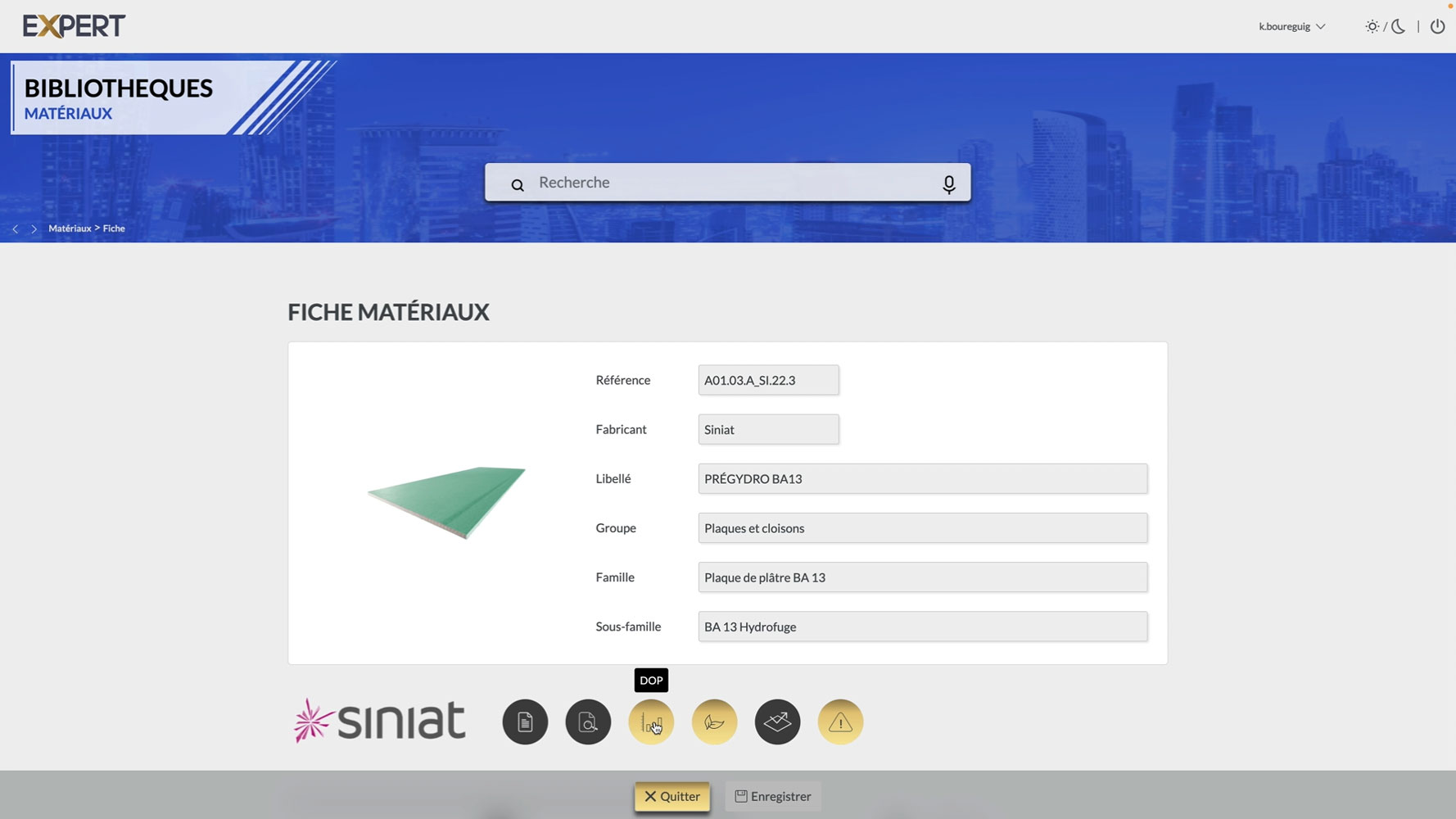The image size is (1456, 819).
Task: Click the Référence field A01.03.A_SI.22.3
Action: coord(768,380)
